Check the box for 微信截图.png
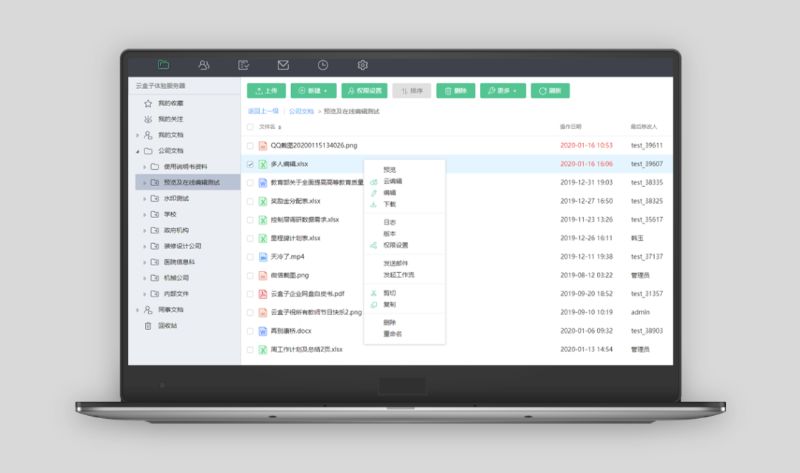Viewport: 800px width, 473px height. 250,276
